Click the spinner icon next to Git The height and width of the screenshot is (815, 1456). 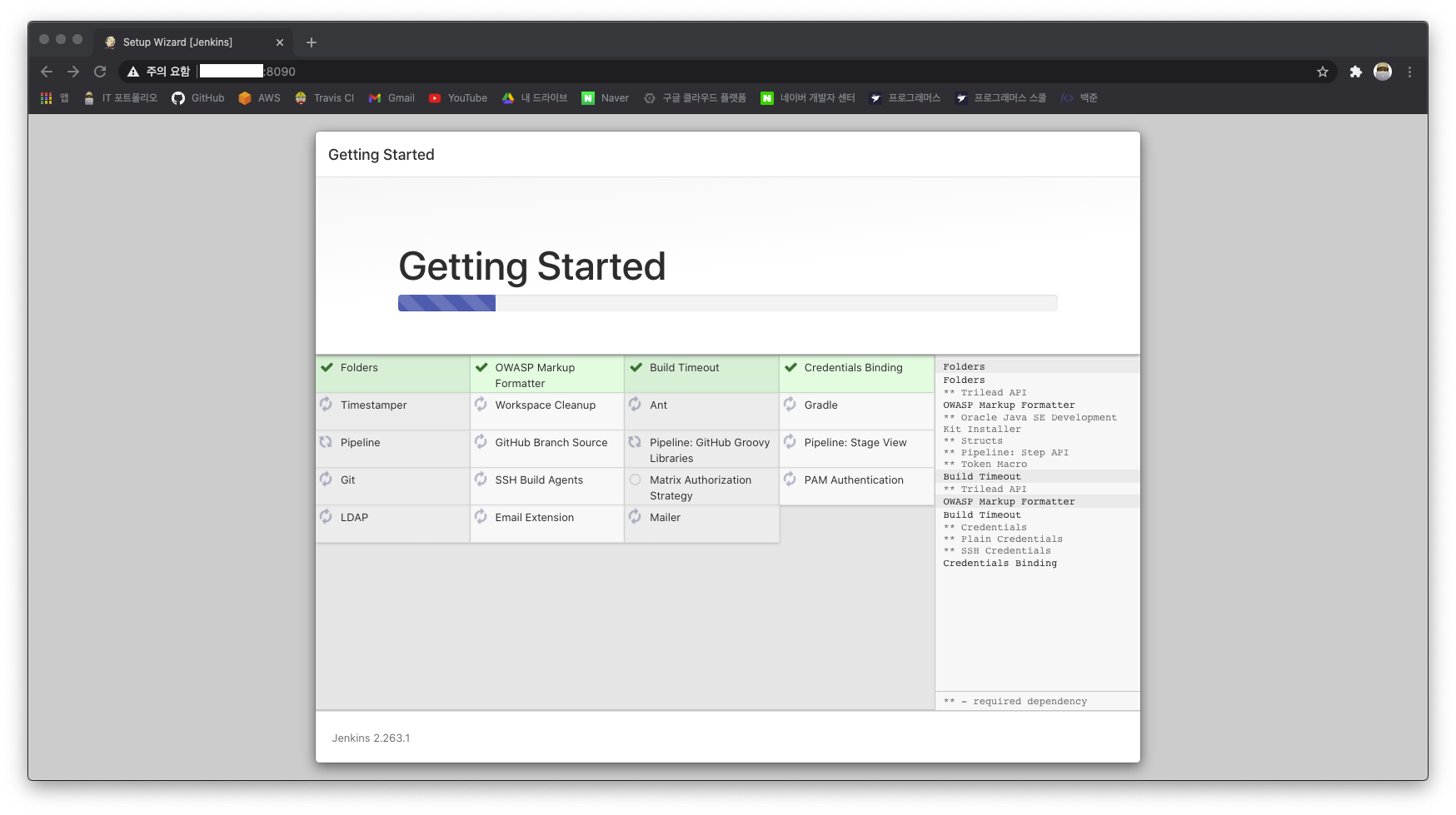tap(327, 480)
